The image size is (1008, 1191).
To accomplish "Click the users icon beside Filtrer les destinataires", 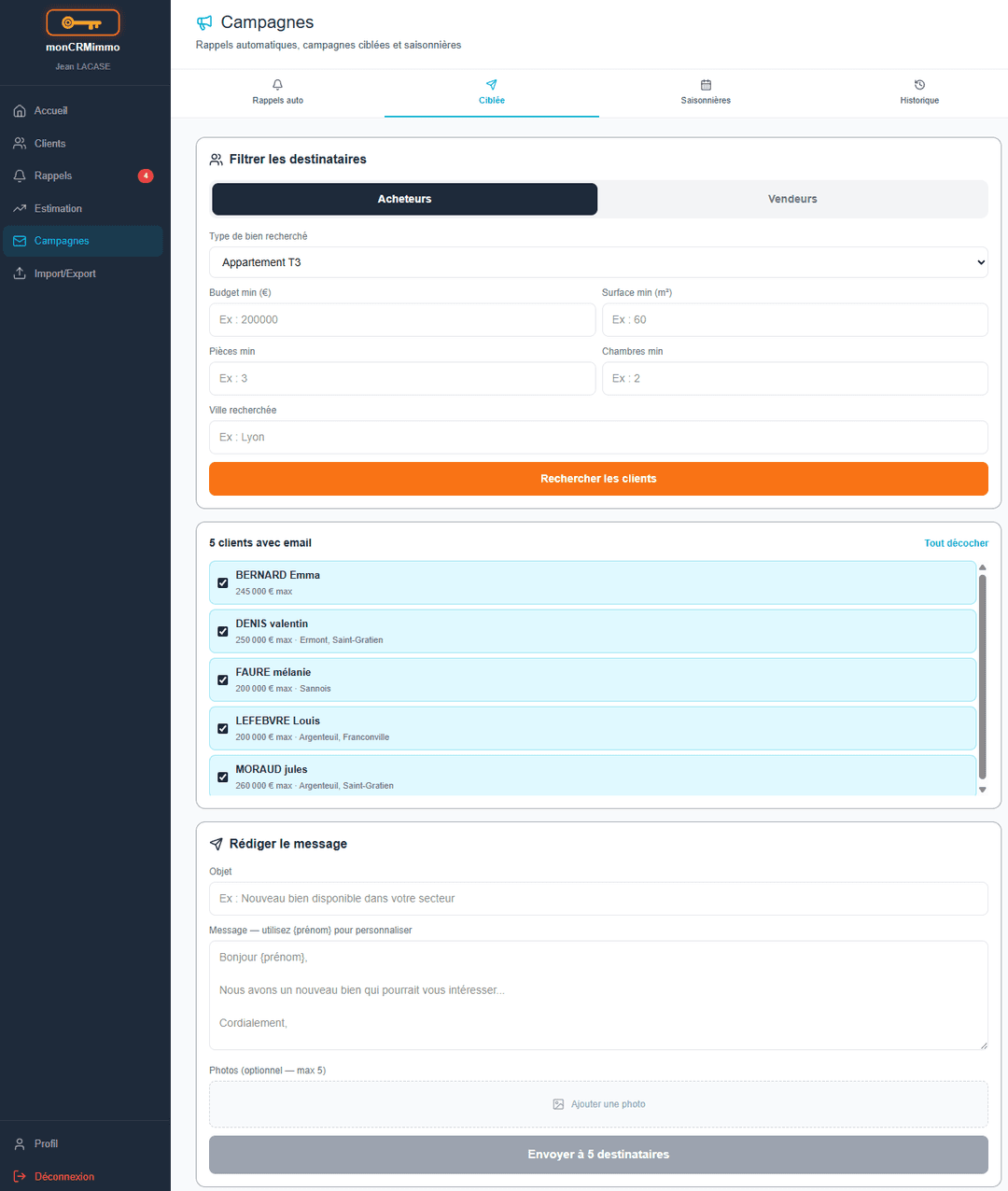I will point(217,160).
